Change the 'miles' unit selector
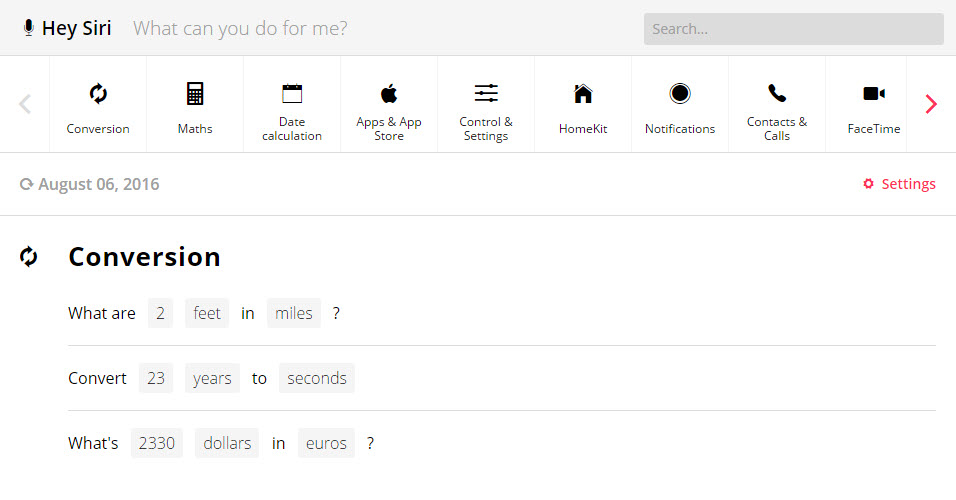 click(294, 313)
